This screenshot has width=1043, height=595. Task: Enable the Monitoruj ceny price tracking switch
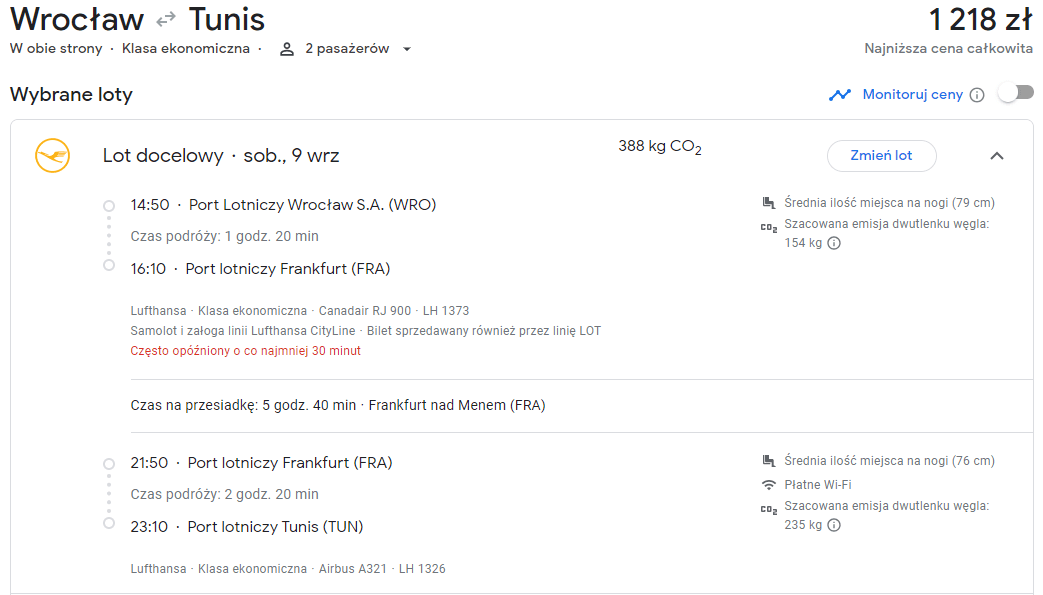1015,93
